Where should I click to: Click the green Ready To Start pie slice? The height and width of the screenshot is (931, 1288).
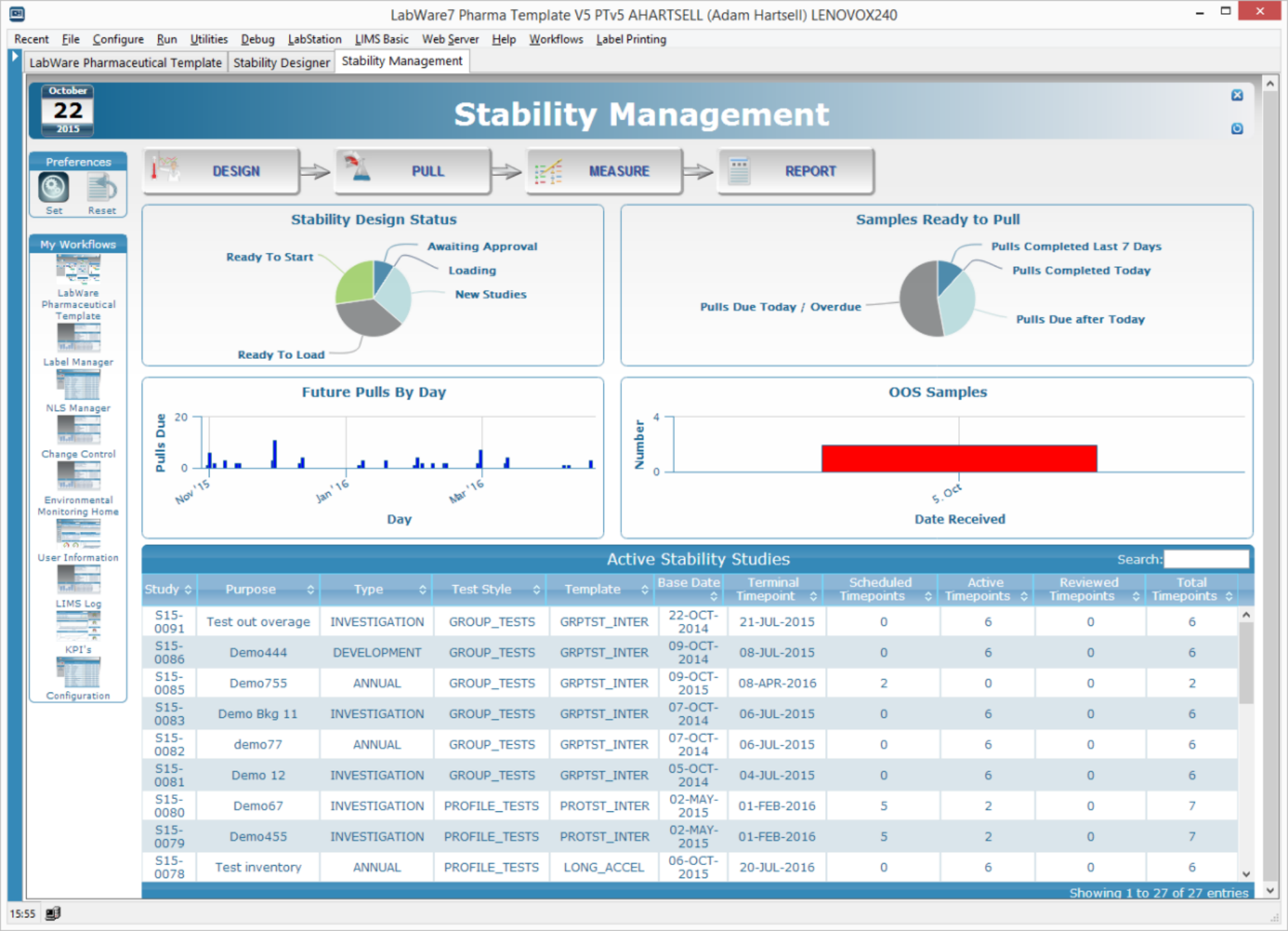coord(354,282)
